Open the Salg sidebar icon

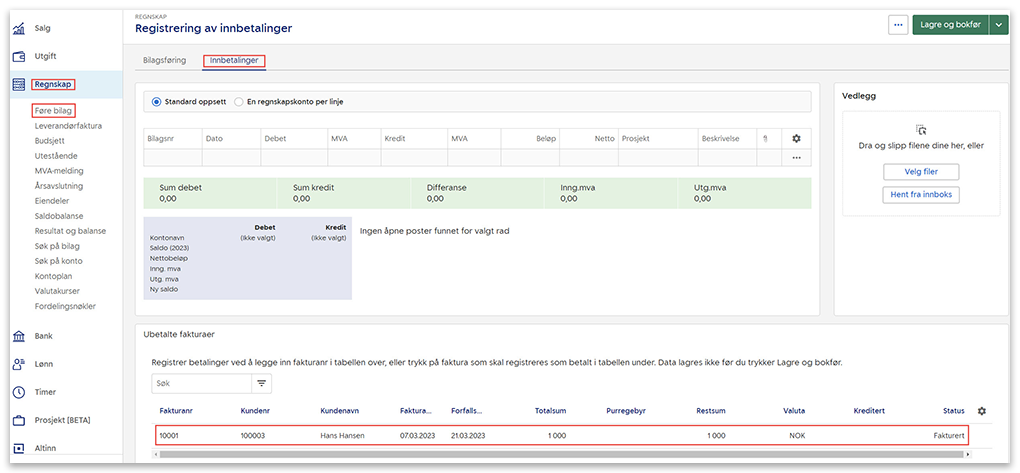point(19,28)
